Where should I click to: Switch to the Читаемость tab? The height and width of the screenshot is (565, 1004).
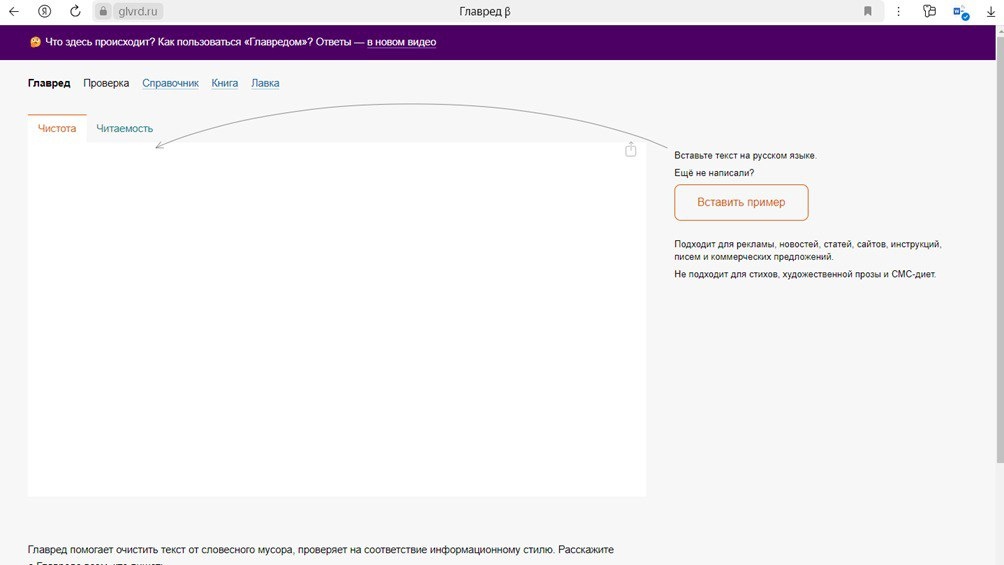(124, 128)
